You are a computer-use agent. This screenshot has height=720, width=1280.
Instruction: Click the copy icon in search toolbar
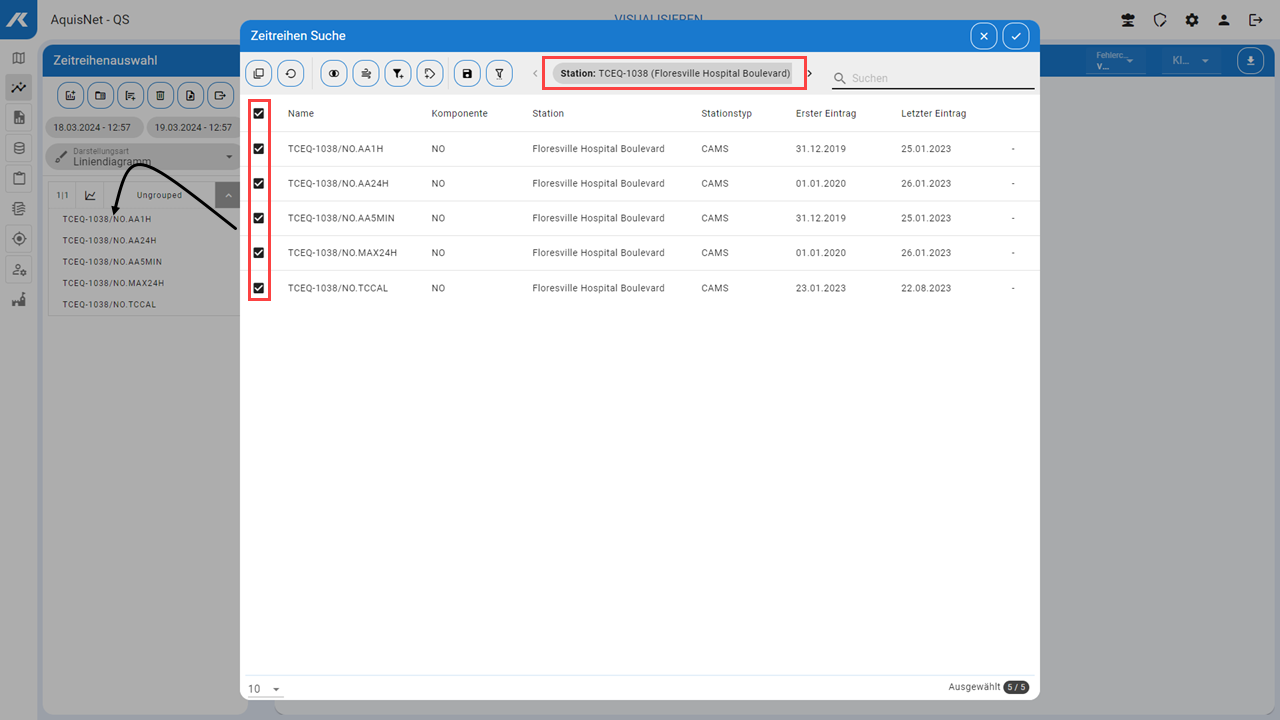click(x=258, y=73)
